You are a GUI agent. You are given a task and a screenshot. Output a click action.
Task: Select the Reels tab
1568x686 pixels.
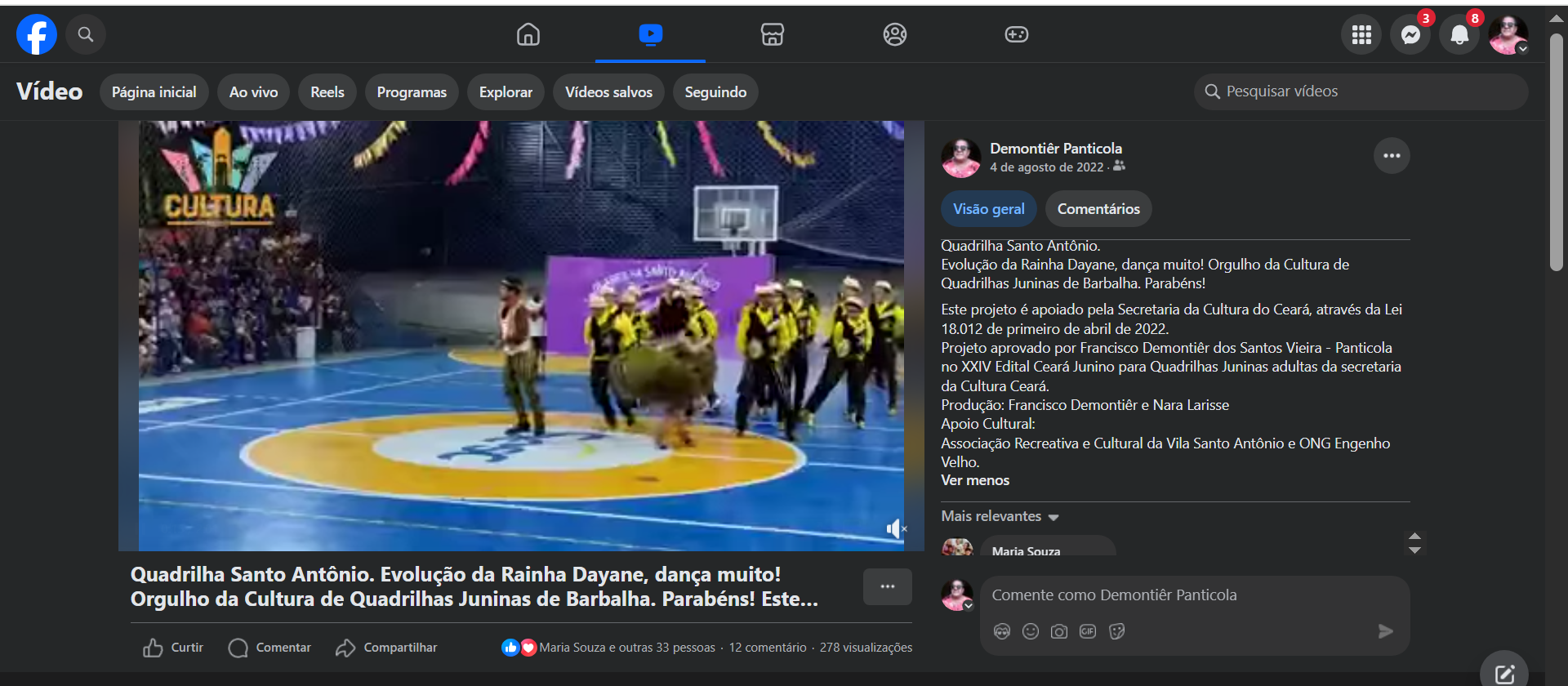[x=327, y=92]
